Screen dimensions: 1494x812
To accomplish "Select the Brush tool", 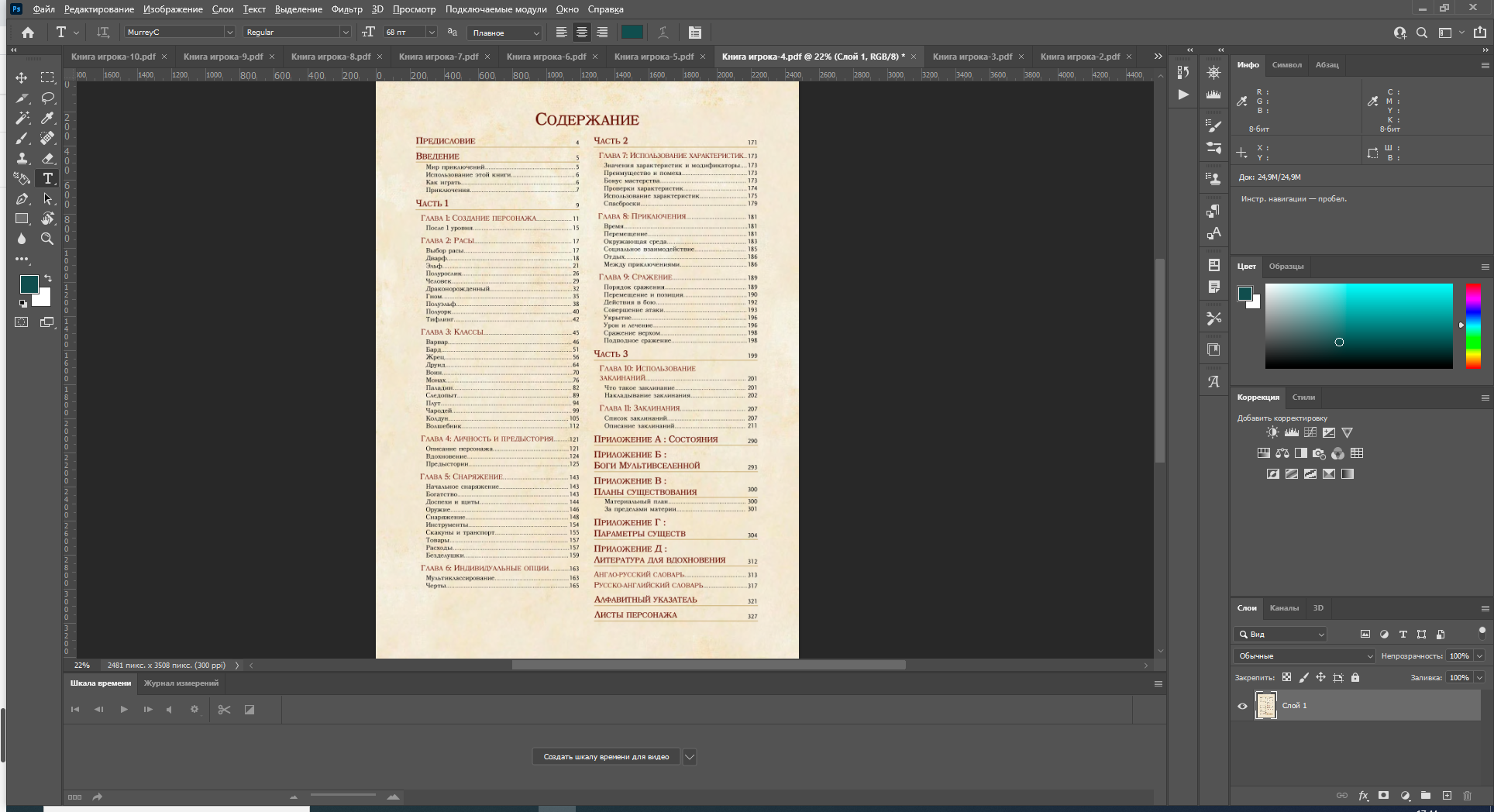I will click(22, 138).
